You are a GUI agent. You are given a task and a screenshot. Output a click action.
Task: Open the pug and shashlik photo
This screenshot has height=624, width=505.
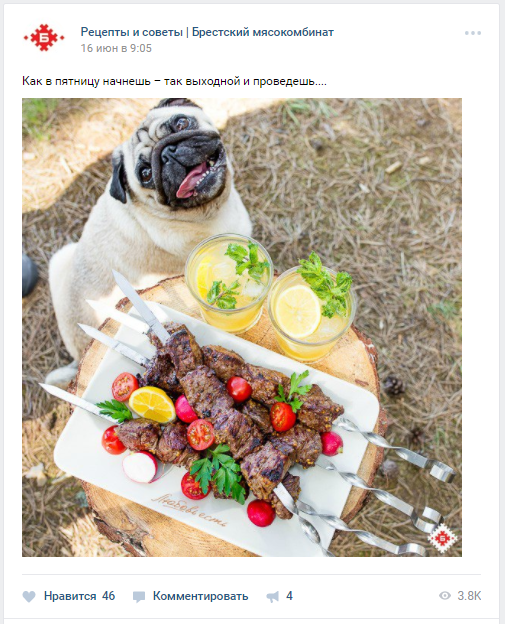point(242,327)
